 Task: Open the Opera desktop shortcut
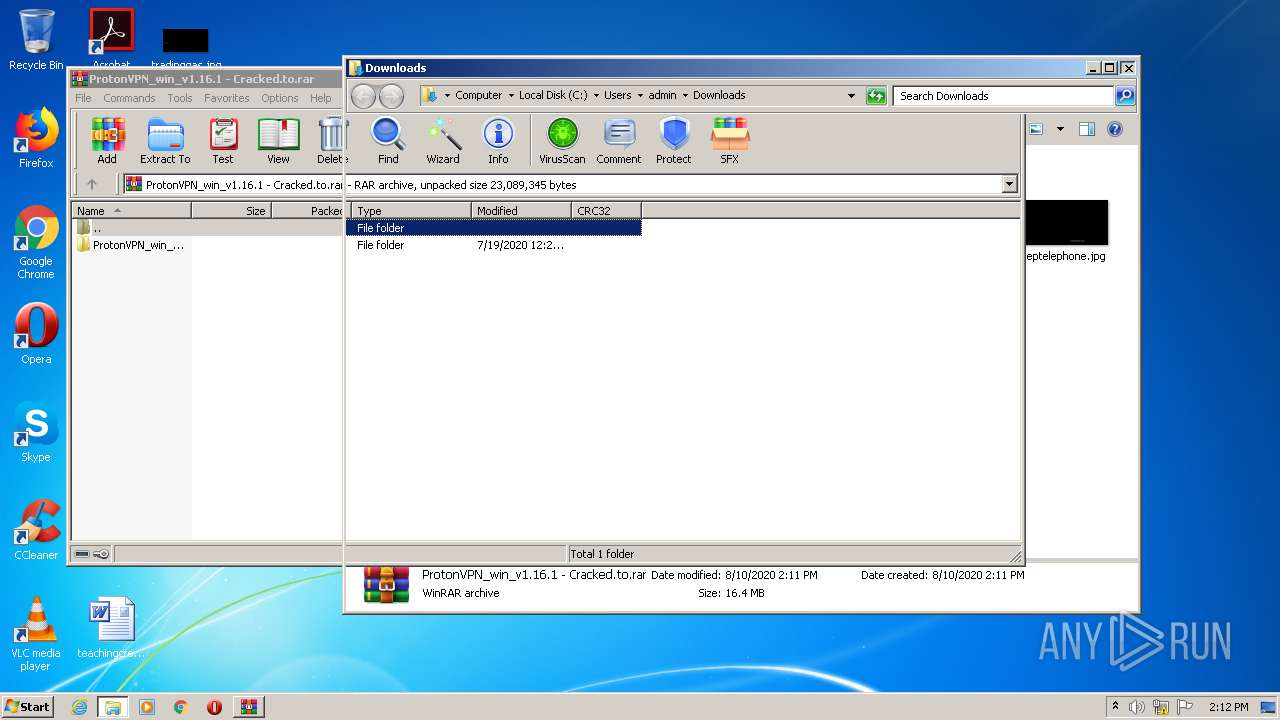coord(36,335)
